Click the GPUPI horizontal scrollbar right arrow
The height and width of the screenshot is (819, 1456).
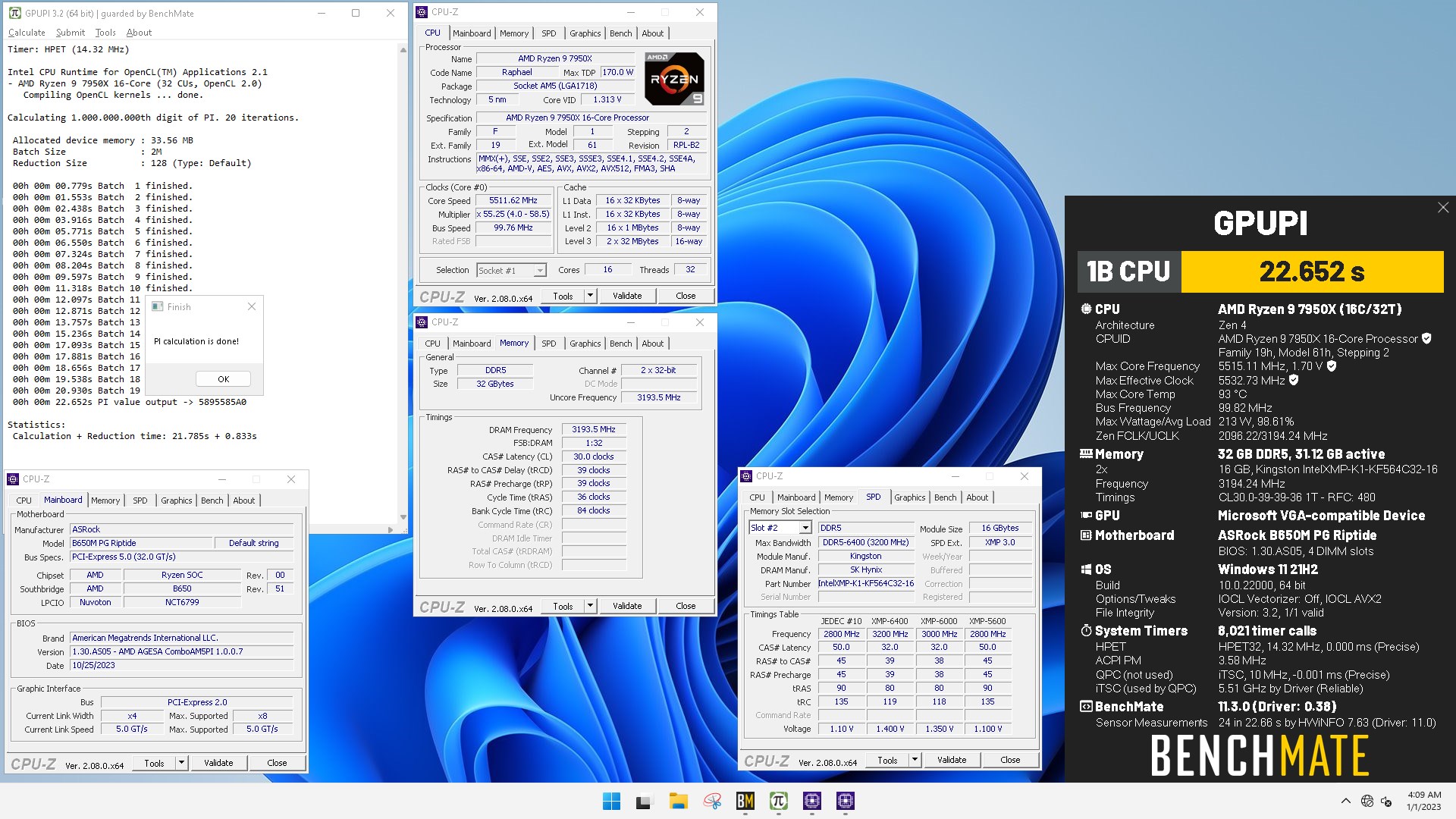coord(391,529)
